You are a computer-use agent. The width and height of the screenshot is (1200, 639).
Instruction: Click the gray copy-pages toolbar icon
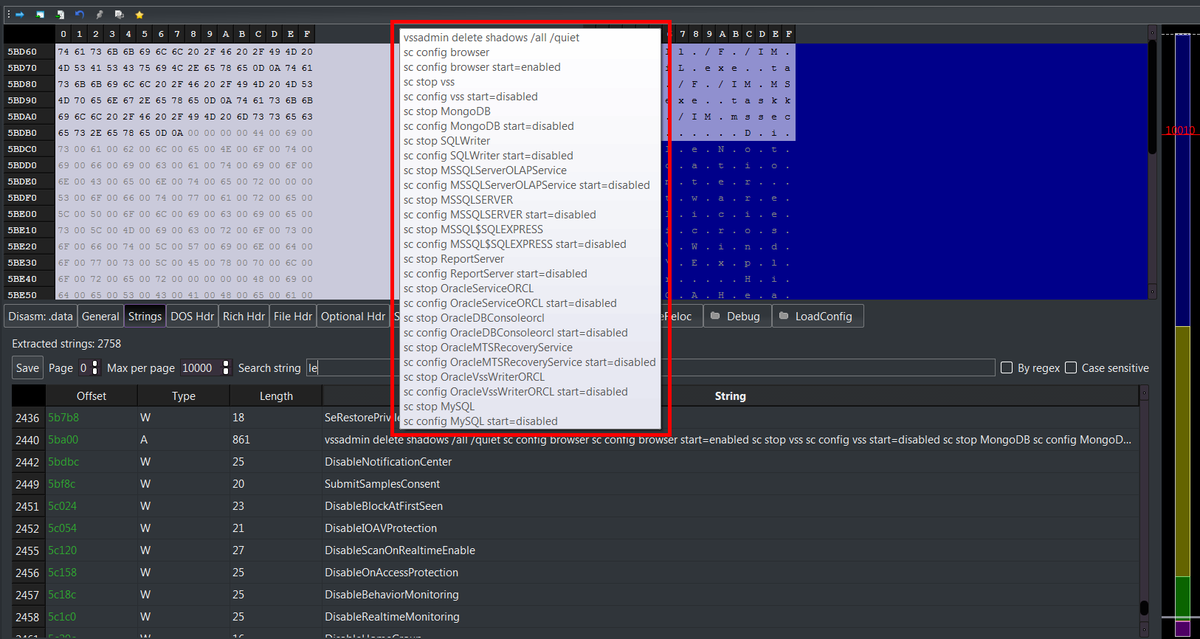coord(119,15)
